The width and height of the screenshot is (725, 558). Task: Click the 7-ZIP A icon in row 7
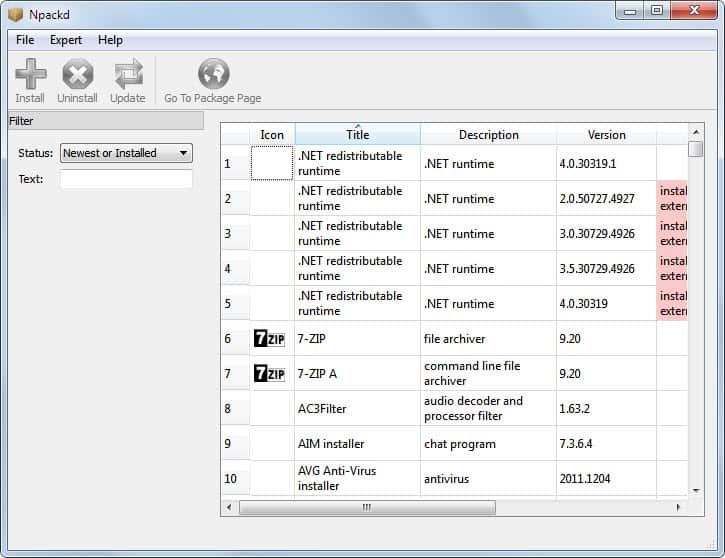(270, 374)
